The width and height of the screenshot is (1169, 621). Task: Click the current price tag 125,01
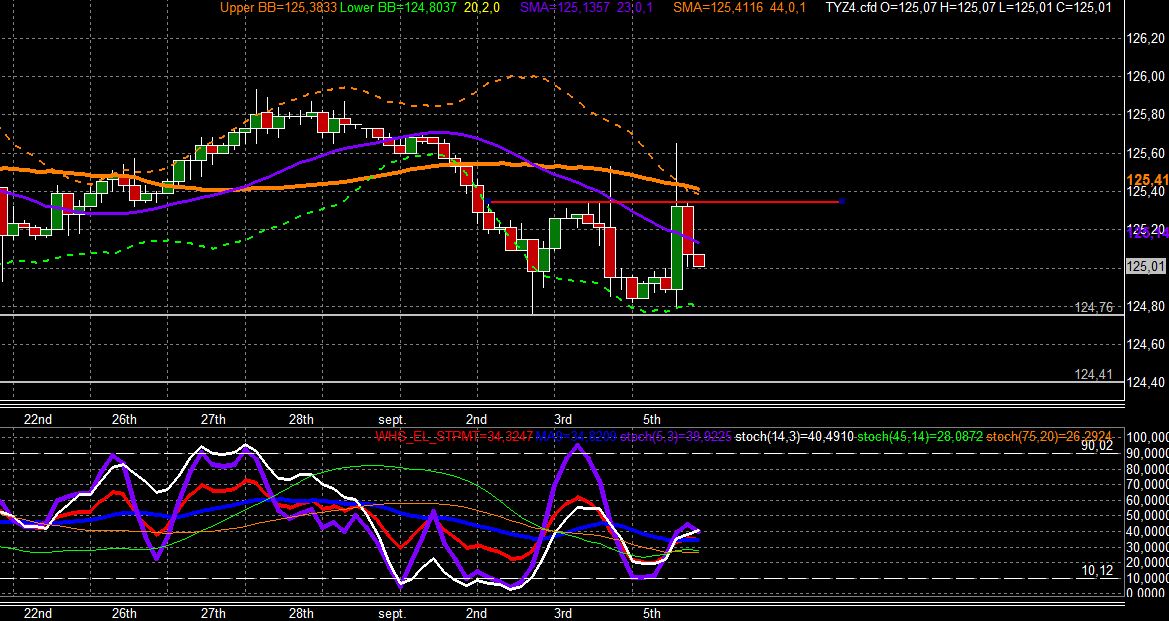click(x=1146, y=266)
